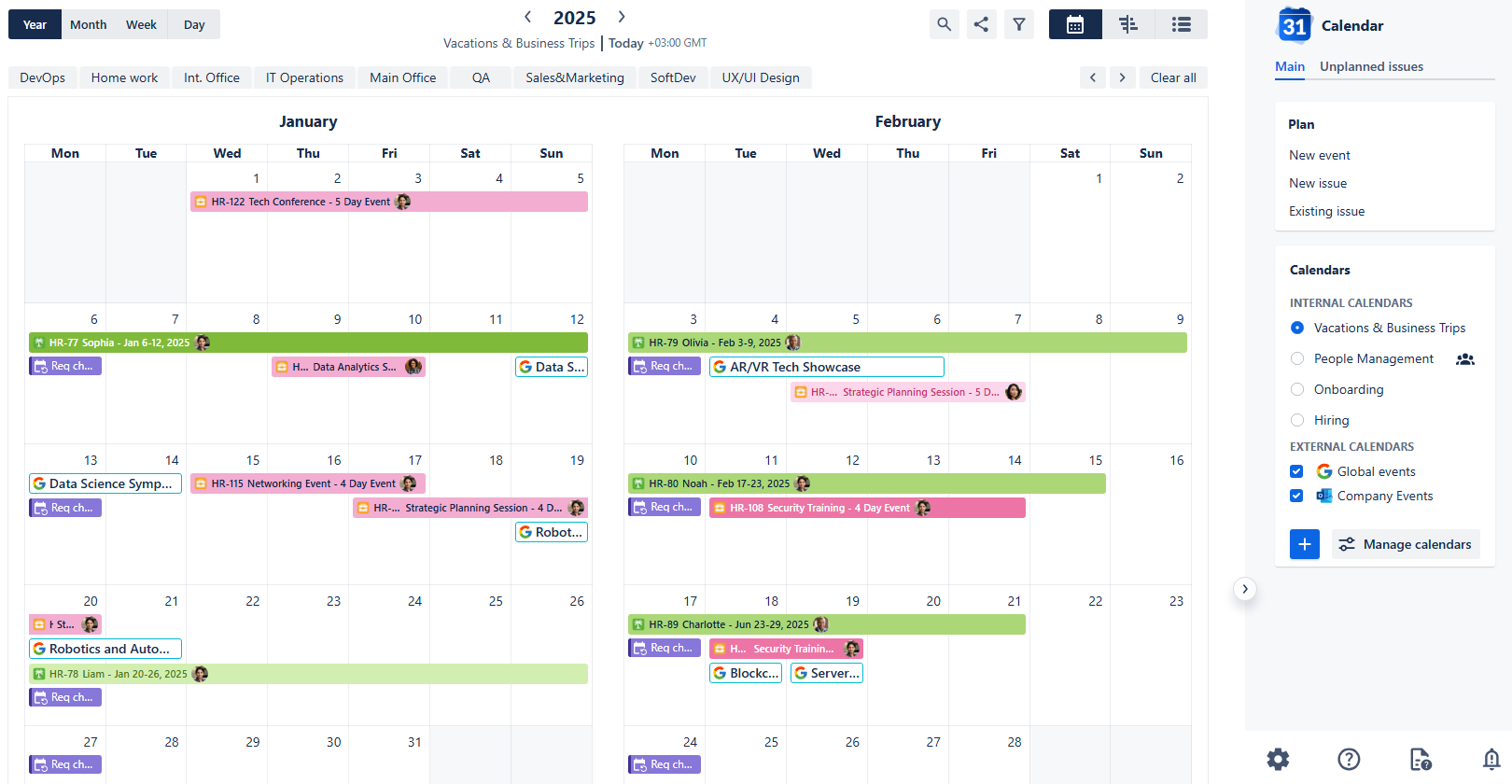Open the calendar search icon
Screen dimensions: 1512x784
944,24
